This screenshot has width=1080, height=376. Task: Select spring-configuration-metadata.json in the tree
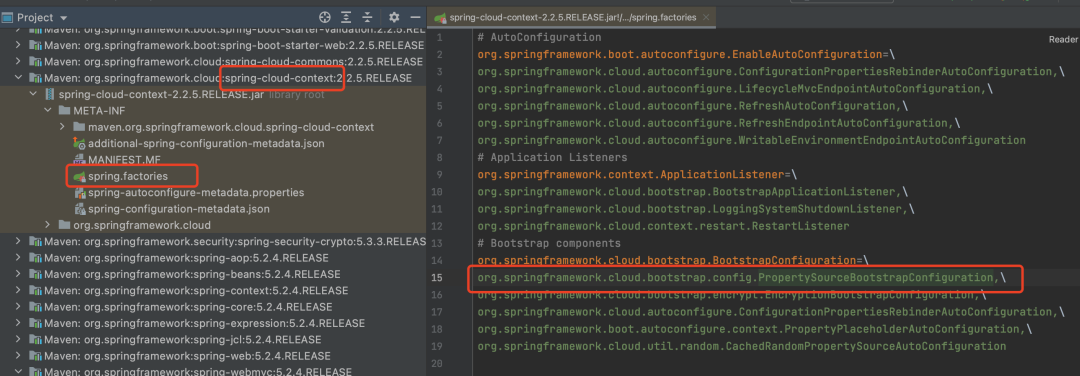(178, 209)
